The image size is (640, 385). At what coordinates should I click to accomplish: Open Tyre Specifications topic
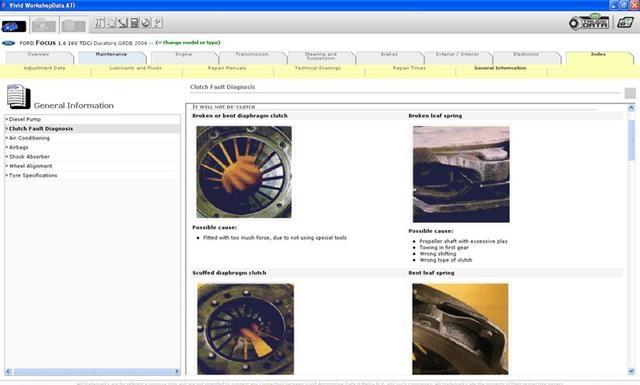[33, 176]
